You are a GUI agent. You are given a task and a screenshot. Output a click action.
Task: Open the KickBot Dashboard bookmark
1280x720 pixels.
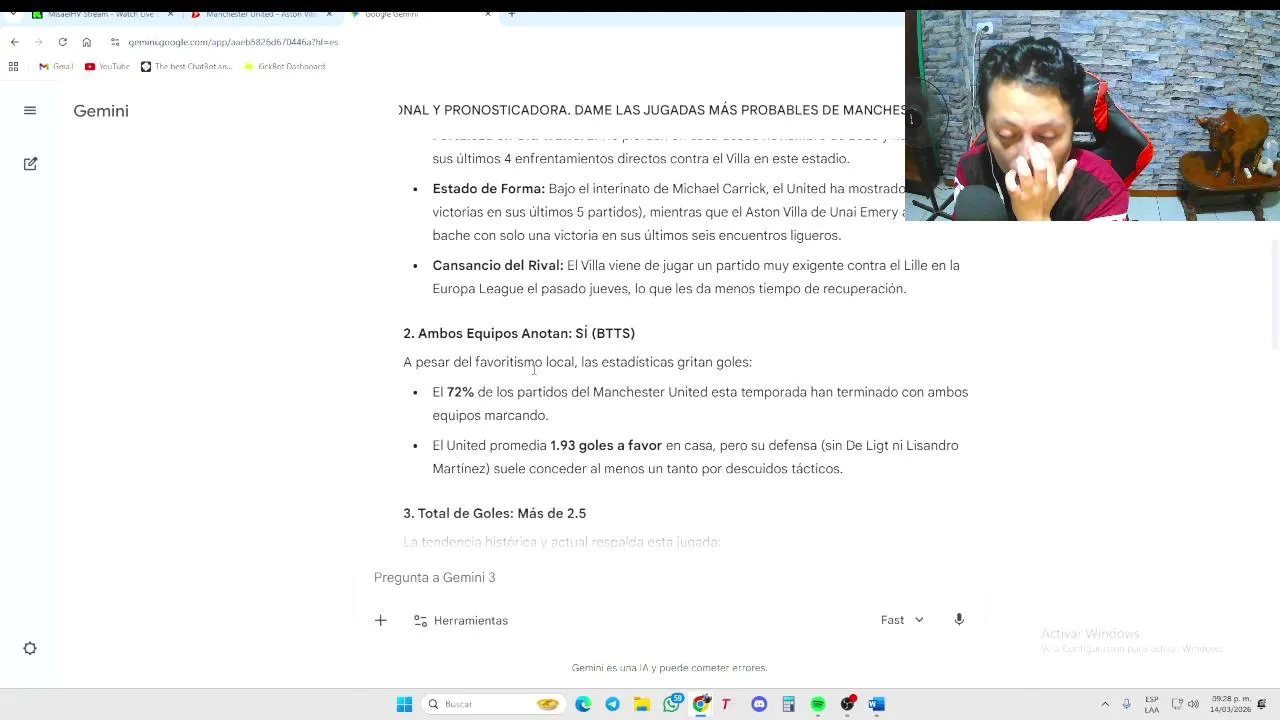click(284, 66)
